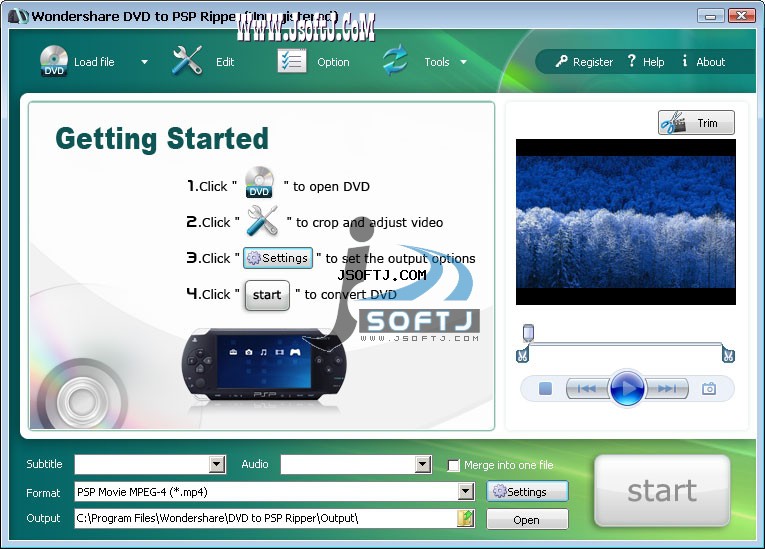Expand the Tools dropdown arrow
This screenshot has width=765, height=549.
click(463, 62)
